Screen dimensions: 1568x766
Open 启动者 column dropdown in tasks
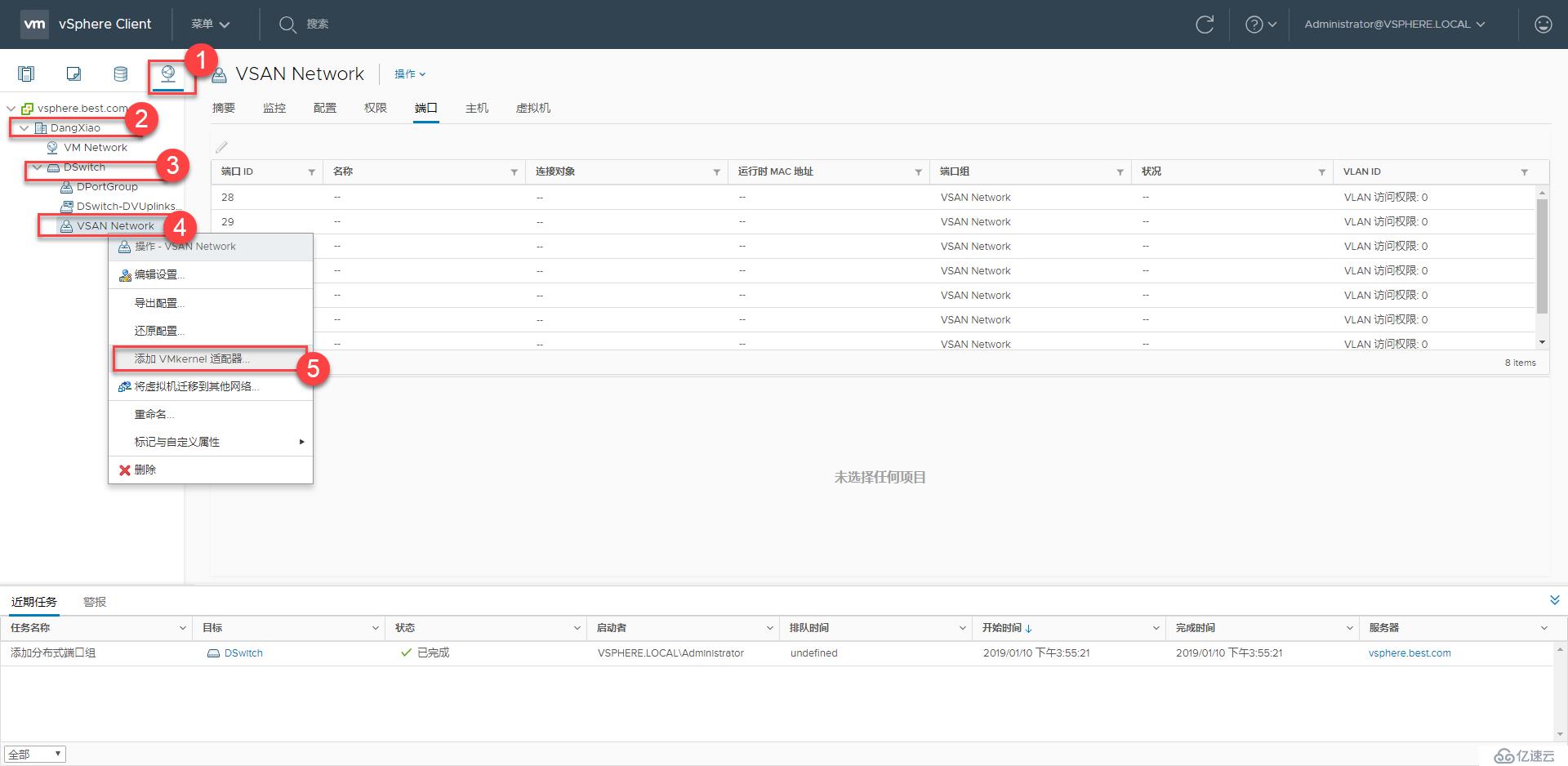click(769, 628)
